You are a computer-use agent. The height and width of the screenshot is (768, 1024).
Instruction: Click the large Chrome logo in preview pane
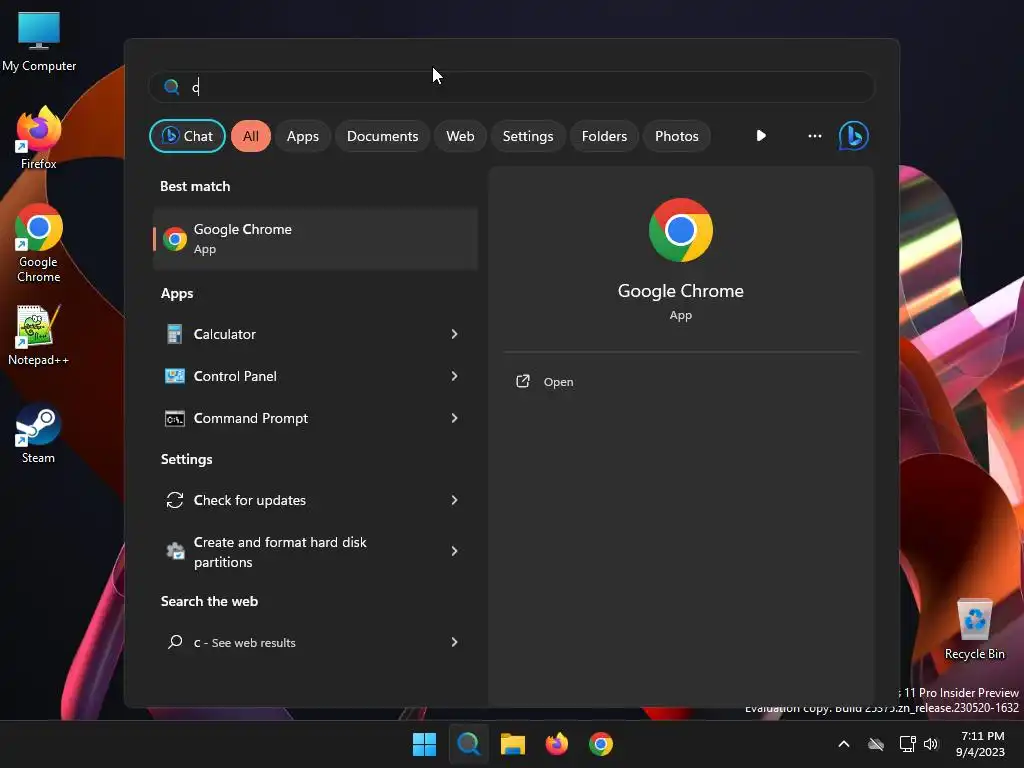680,230
